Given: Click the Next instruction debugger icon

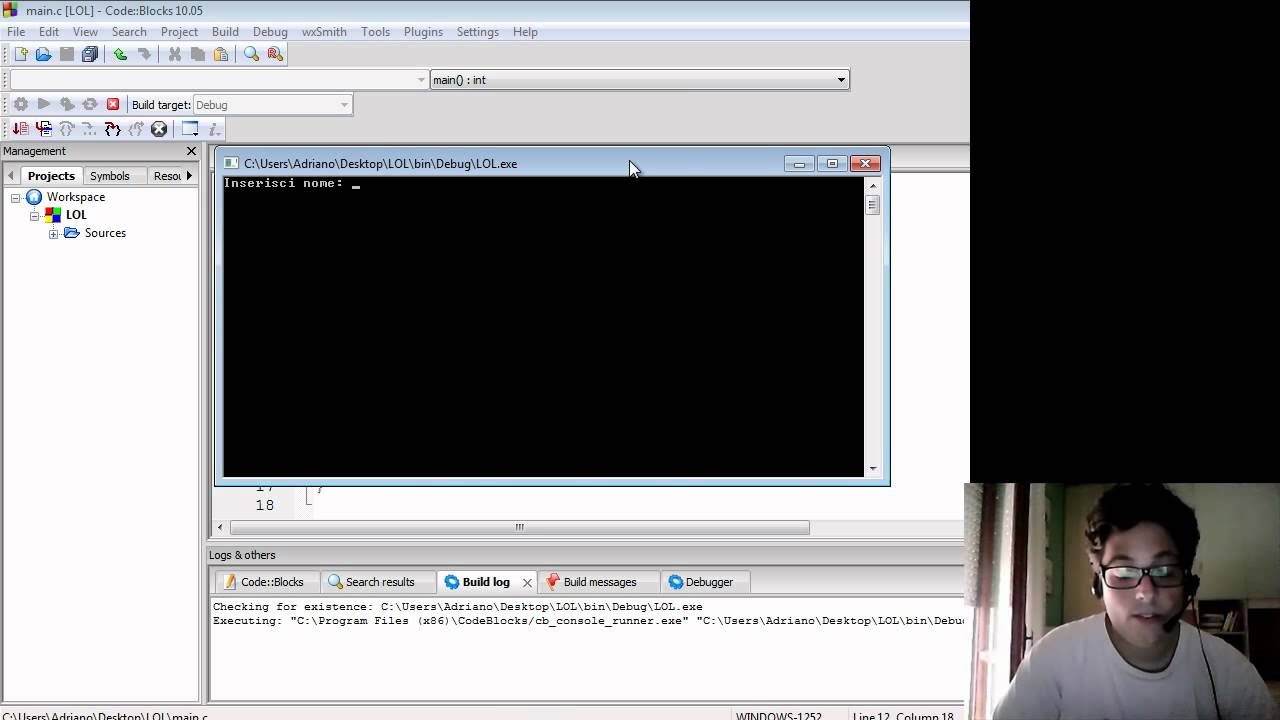Looking at the screenshot, I should click(90, 129).
